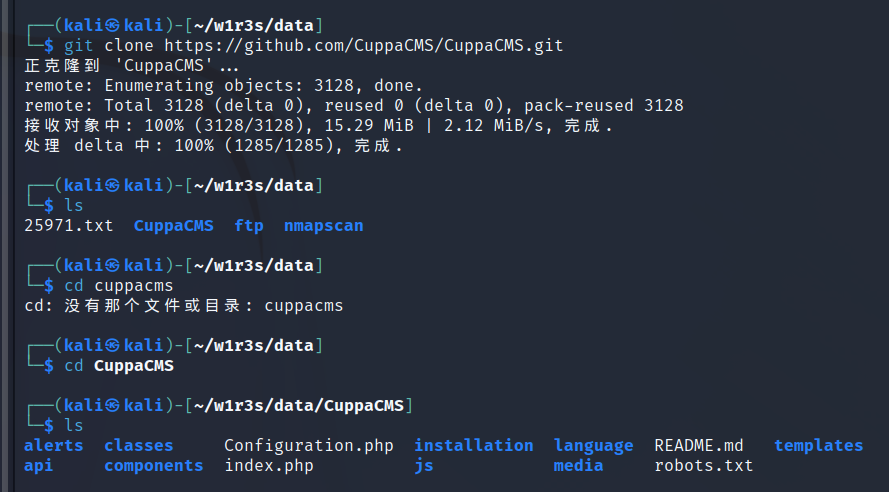The height and width of the screenshot is (492, 889).
Task: Select the 'js' directory name
Action: [424, 466]
